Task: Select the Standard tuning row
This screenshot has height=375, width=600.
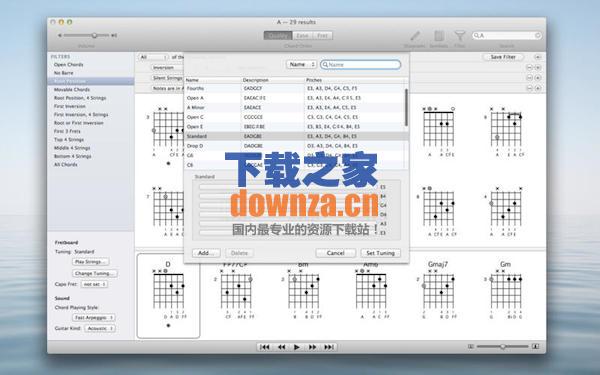Action: point(294,136)
